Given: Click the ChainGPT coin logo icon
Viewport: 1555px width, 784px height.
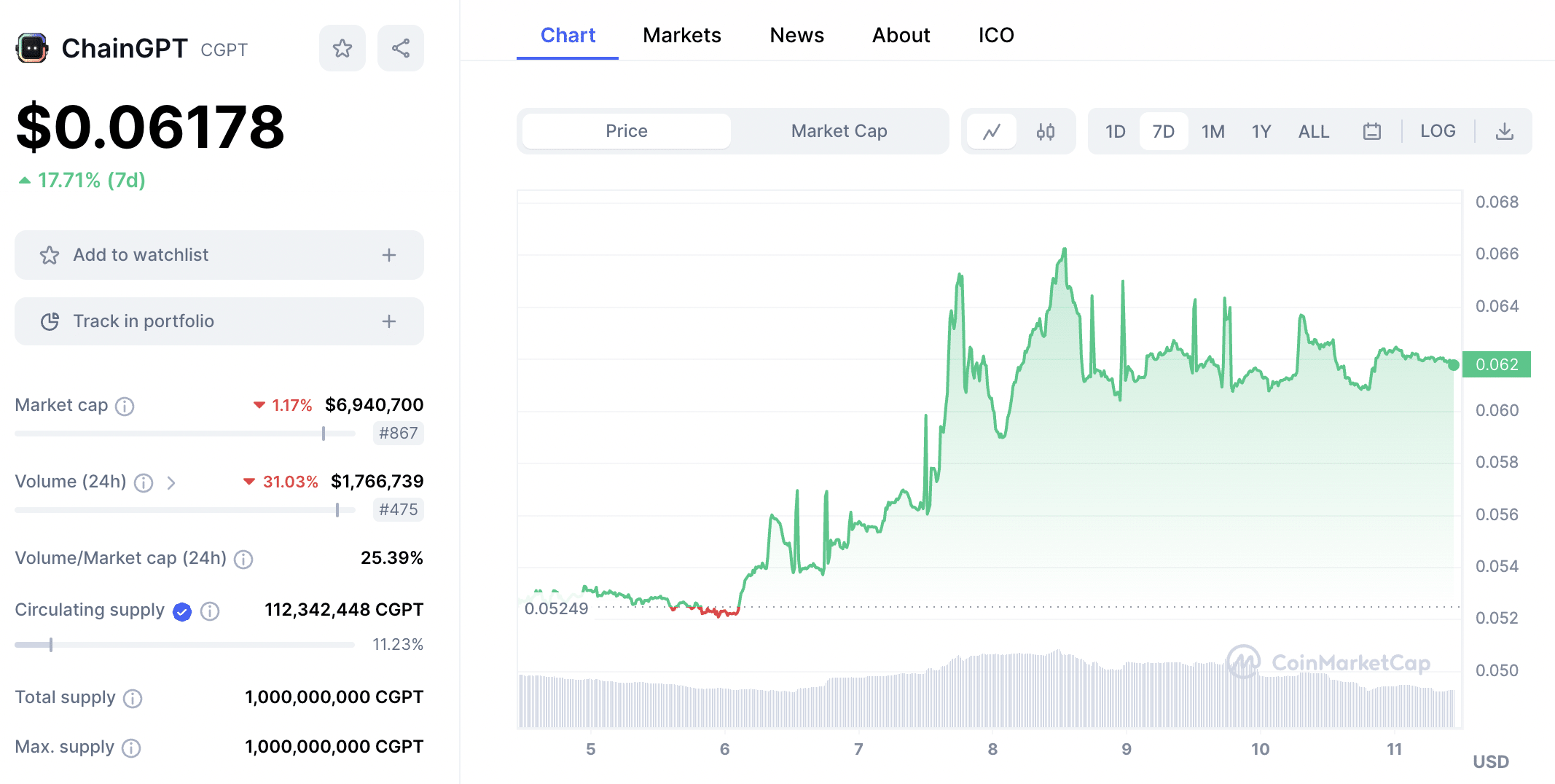Looking at the screenshot, I should (32, 49).
